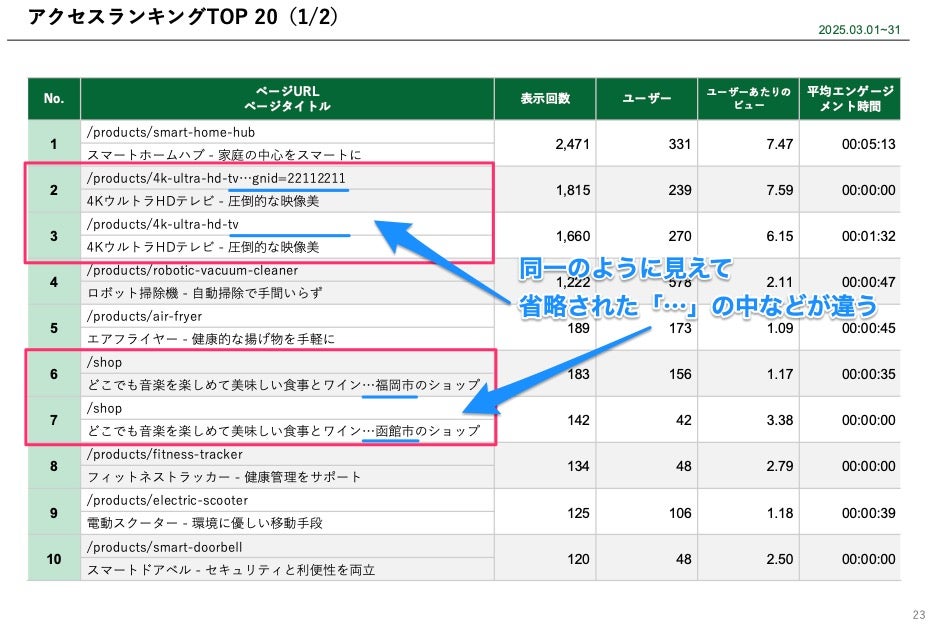Viewport: 931px width, 630px height.
Task: Click the ユーザーあたりのビュー header
Action: (748, 99)
